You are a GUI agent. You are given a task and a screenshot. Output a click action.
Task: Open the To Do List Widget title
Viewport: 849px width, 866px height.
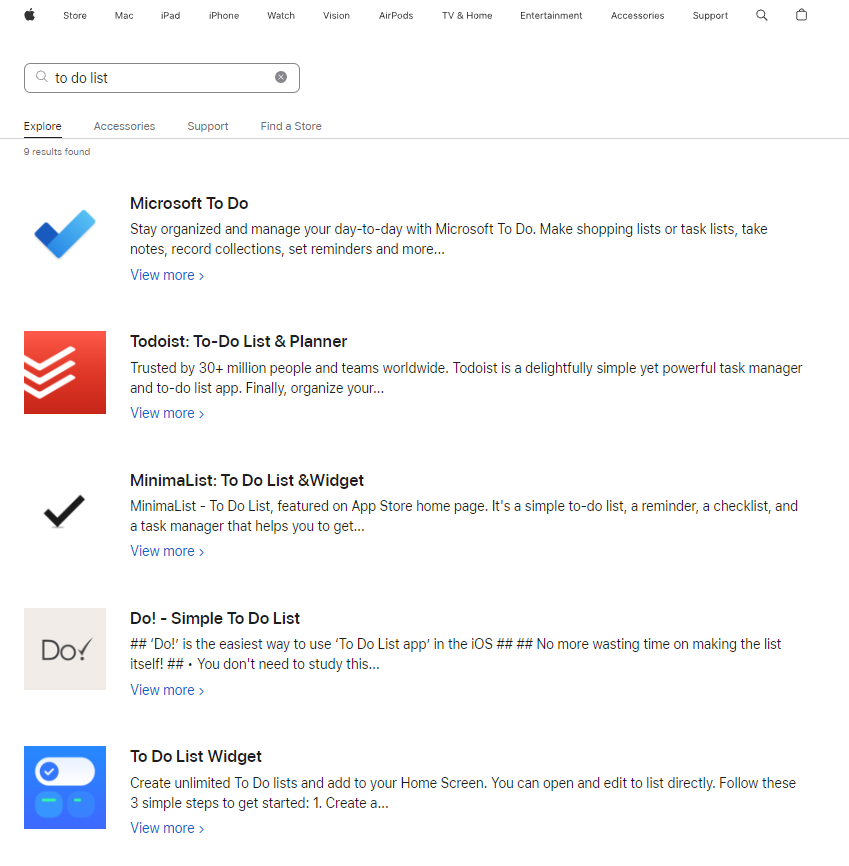[x=196, y=756]
